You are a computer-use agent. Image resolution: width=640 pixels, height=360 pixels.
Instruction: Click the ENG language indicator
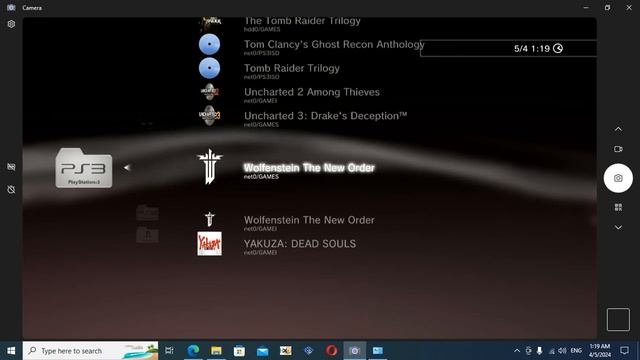[x=576, y=351]
